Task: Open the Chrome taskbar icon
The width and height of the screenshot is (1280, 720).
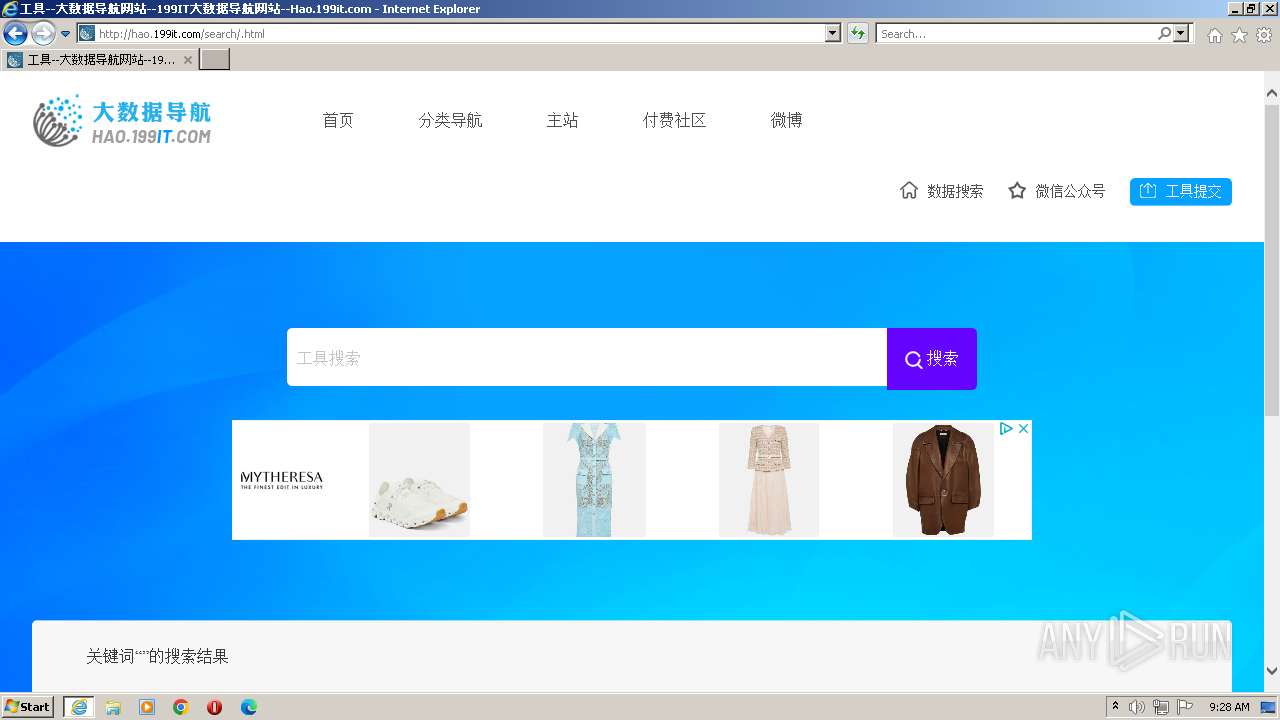Action: 181,707
